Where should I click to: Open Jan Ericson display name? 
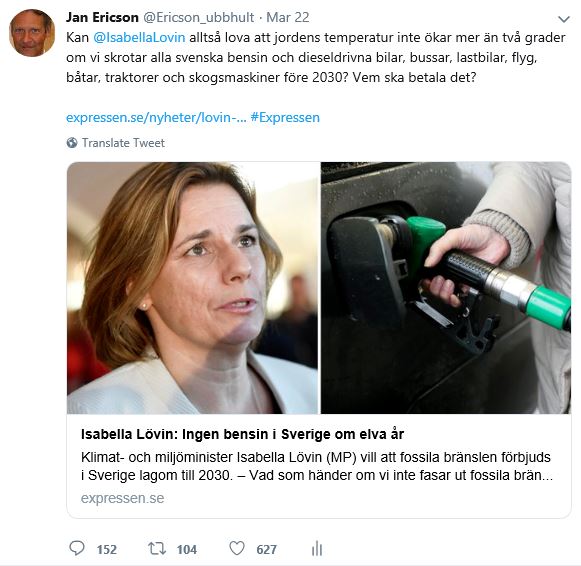pyautogui.click(x=102, y=17)
